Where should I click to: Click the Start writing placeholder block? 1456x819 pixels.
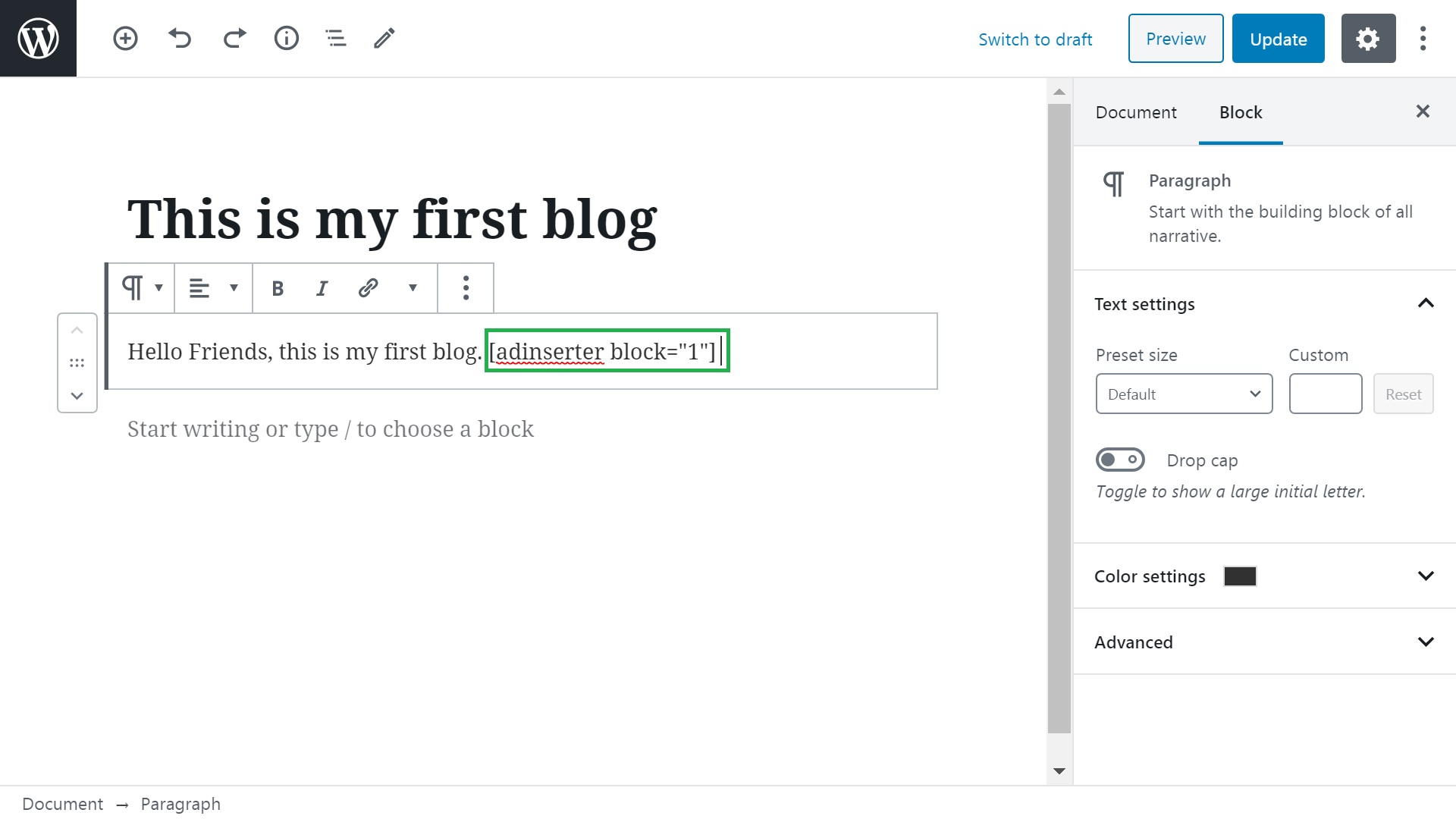pos(331,429)
